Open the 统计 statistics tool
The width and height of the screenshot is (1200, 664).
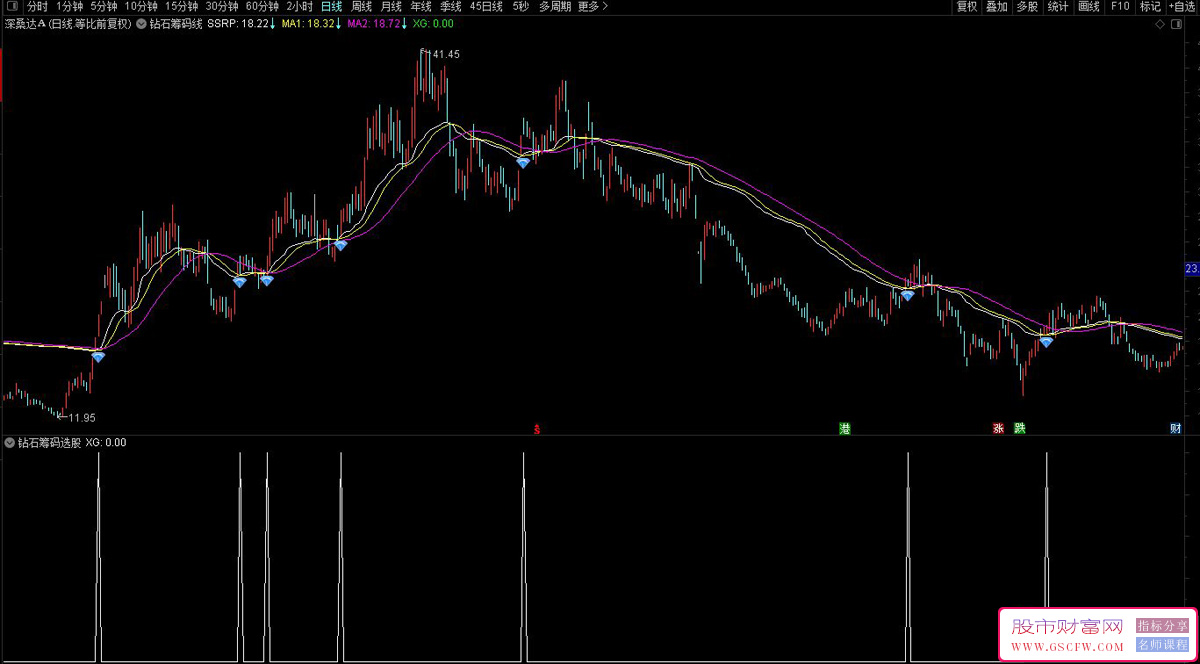click(1058, 6)
